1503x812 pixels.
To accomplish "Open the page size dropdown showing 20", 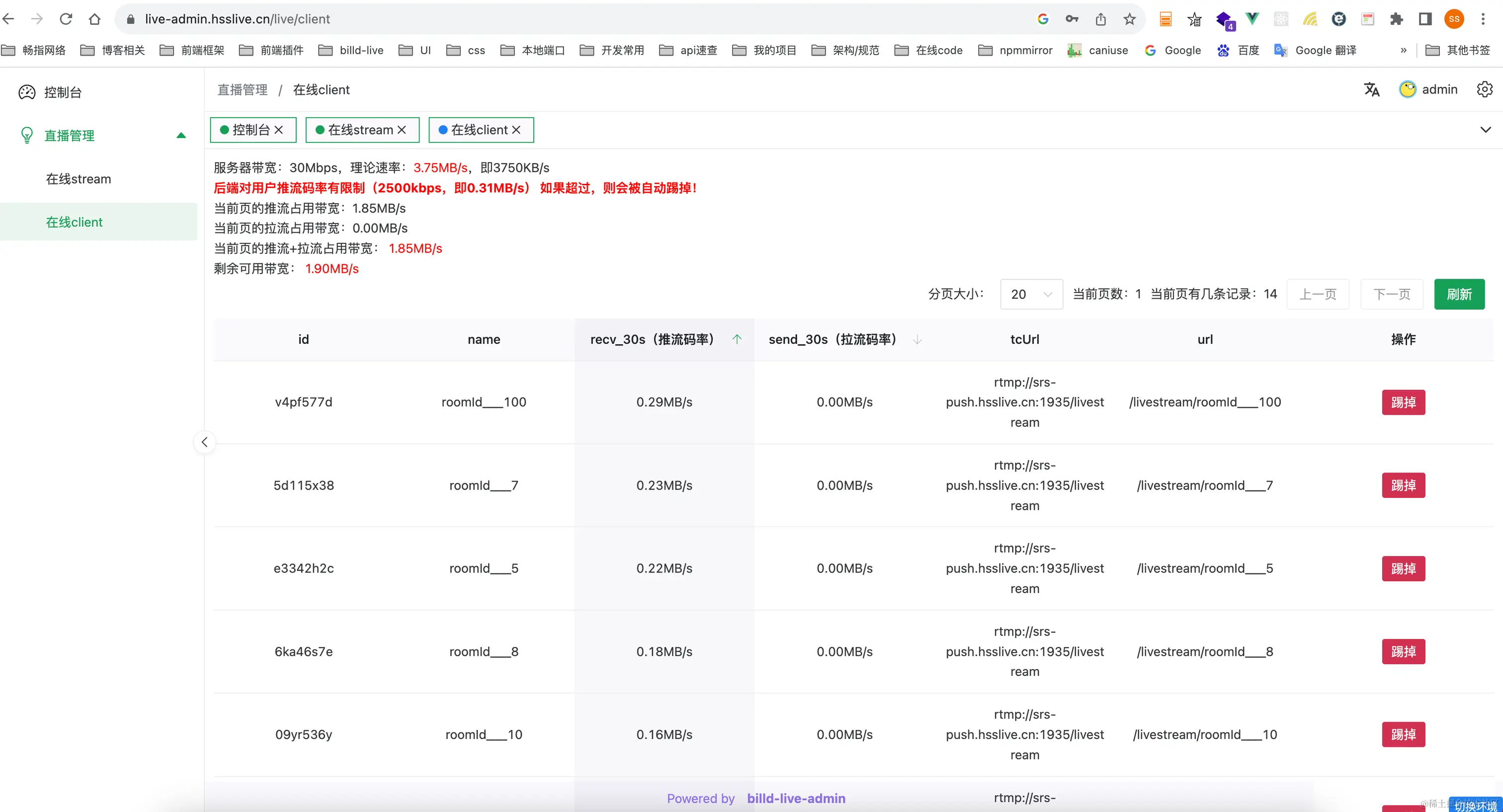I will (1031, 294).
